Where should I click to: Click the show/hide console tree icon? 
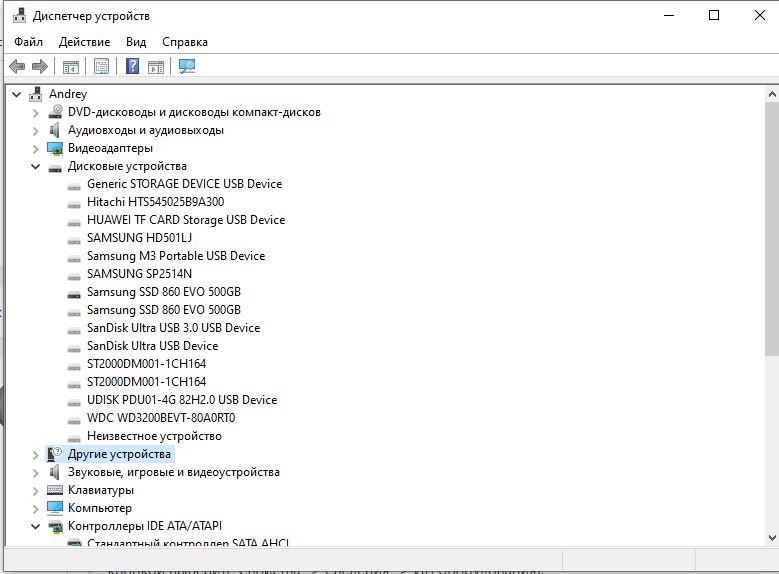pos(71,67)
